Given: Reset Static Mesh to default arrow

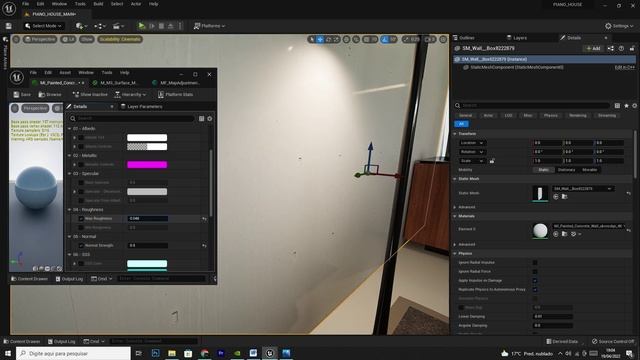Looking at the screenshot, I should tap(629, 193).
